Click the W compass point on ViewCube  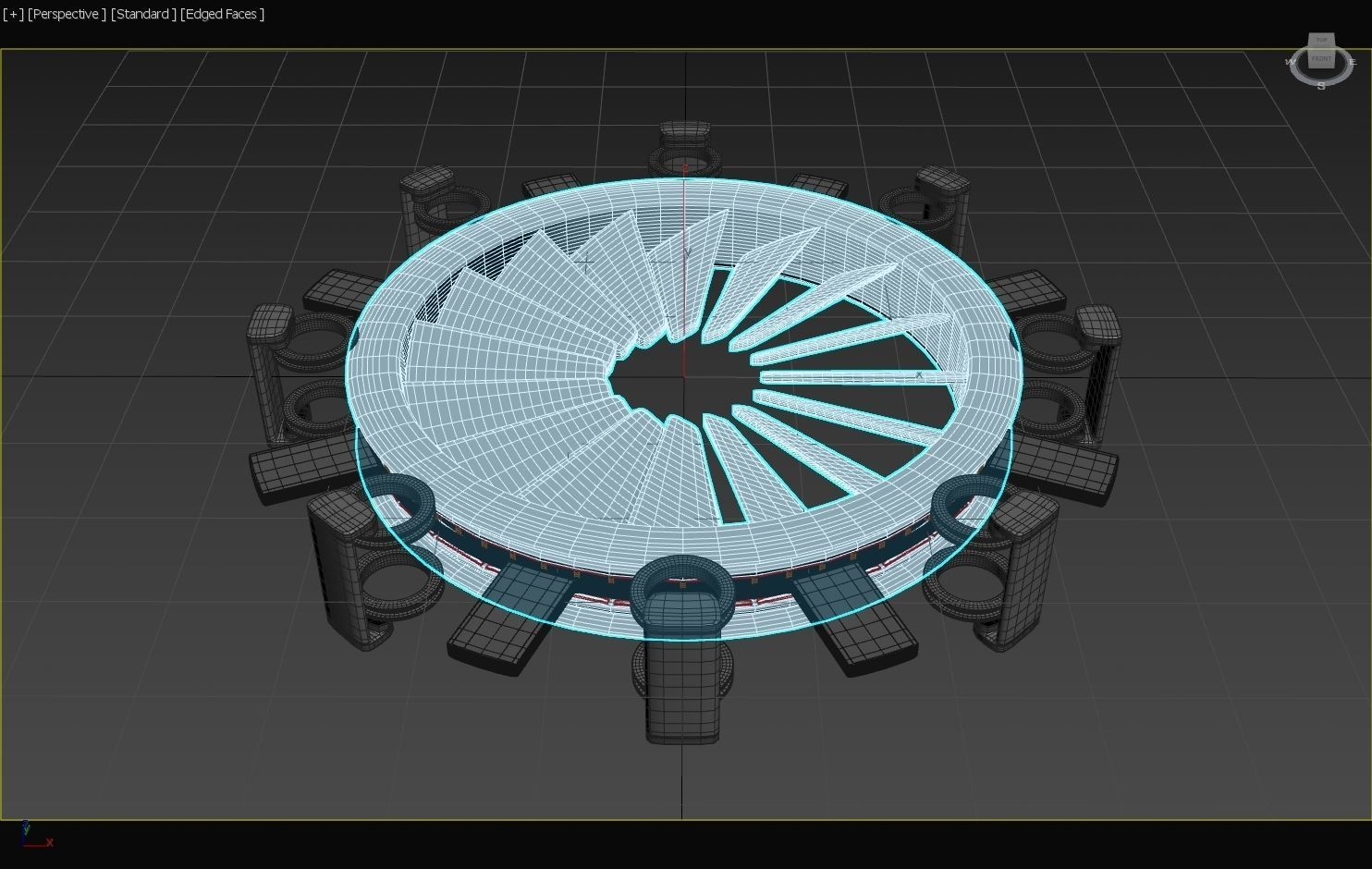coord(1291,62)
